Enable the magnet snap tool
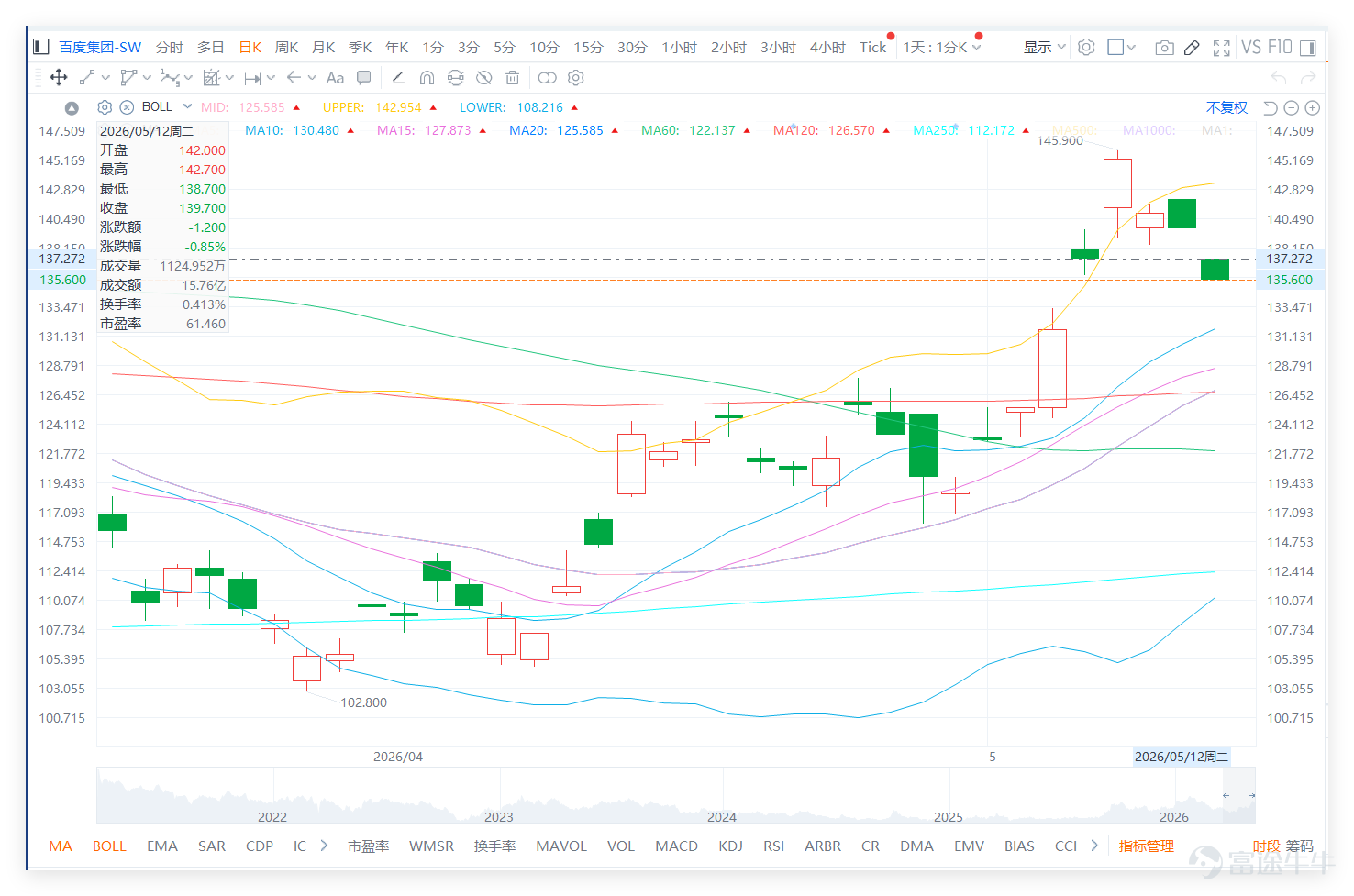This screenshot has height=896, width=1354. (x=427, y=78)
